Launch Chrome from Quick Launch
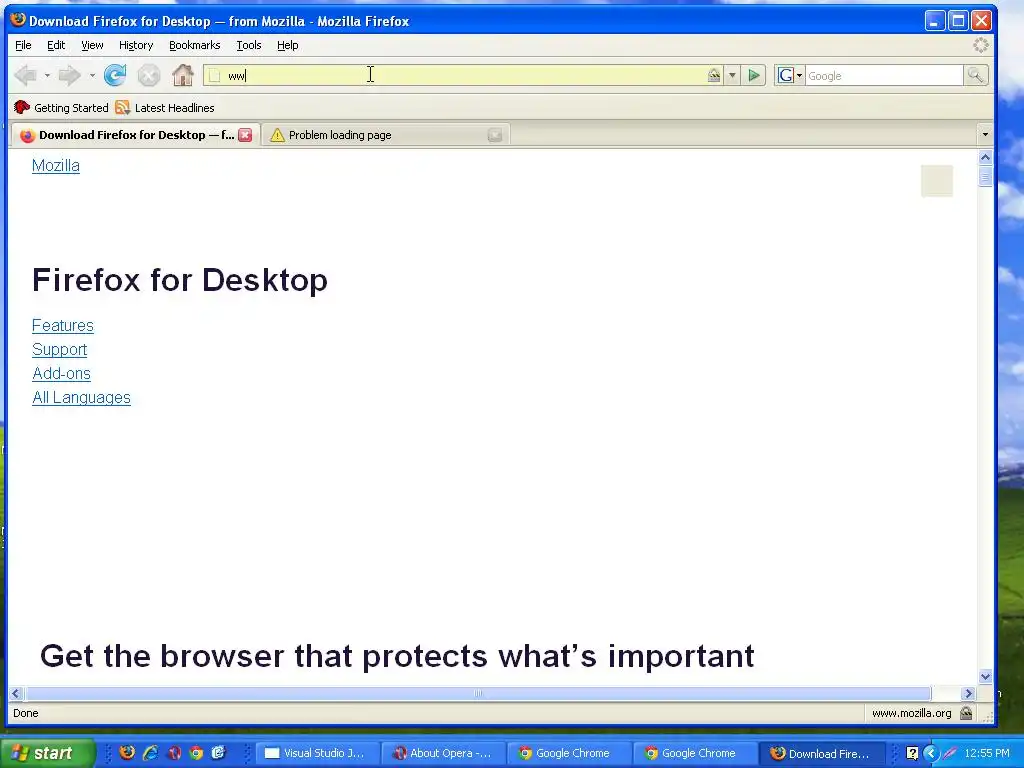This screenshot has height=768, width=1024. click(196, 752)
